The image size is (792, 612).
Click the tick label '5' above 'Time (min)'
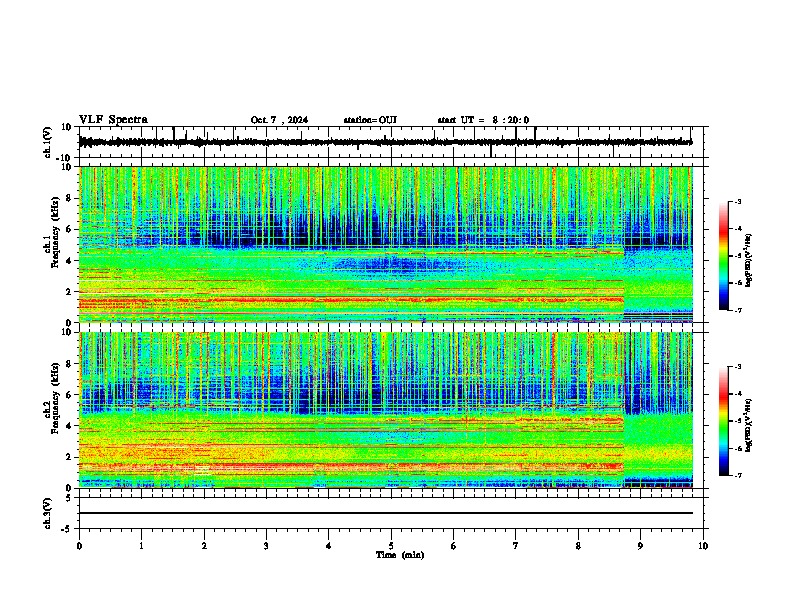coord(391,546)
